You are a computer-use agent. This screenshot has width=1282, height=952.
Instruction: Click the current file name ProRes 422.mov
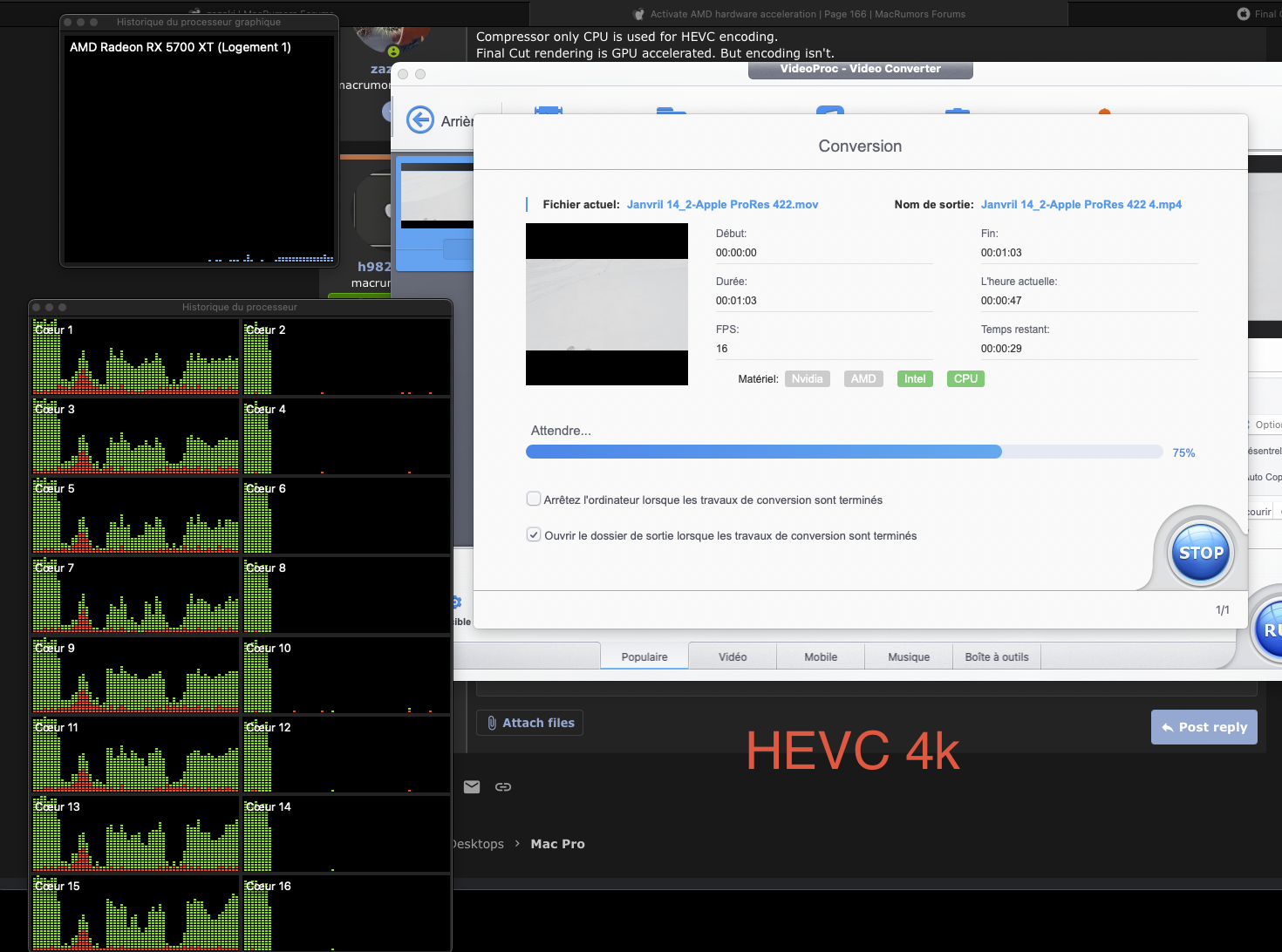click(722, 205)
